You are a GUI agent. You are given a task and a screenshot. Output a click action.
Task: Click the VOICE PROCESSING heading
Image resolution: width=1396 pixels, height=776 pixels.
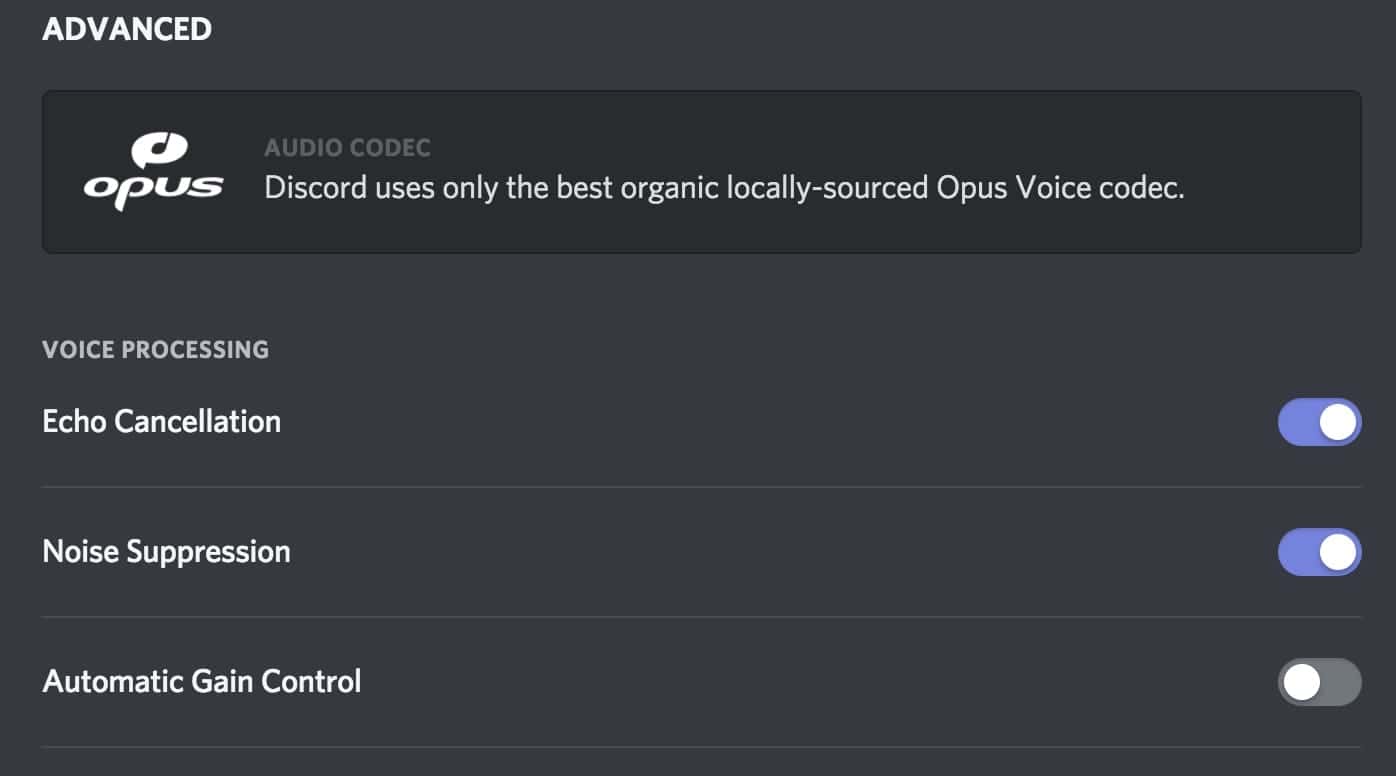click(155, 349)
